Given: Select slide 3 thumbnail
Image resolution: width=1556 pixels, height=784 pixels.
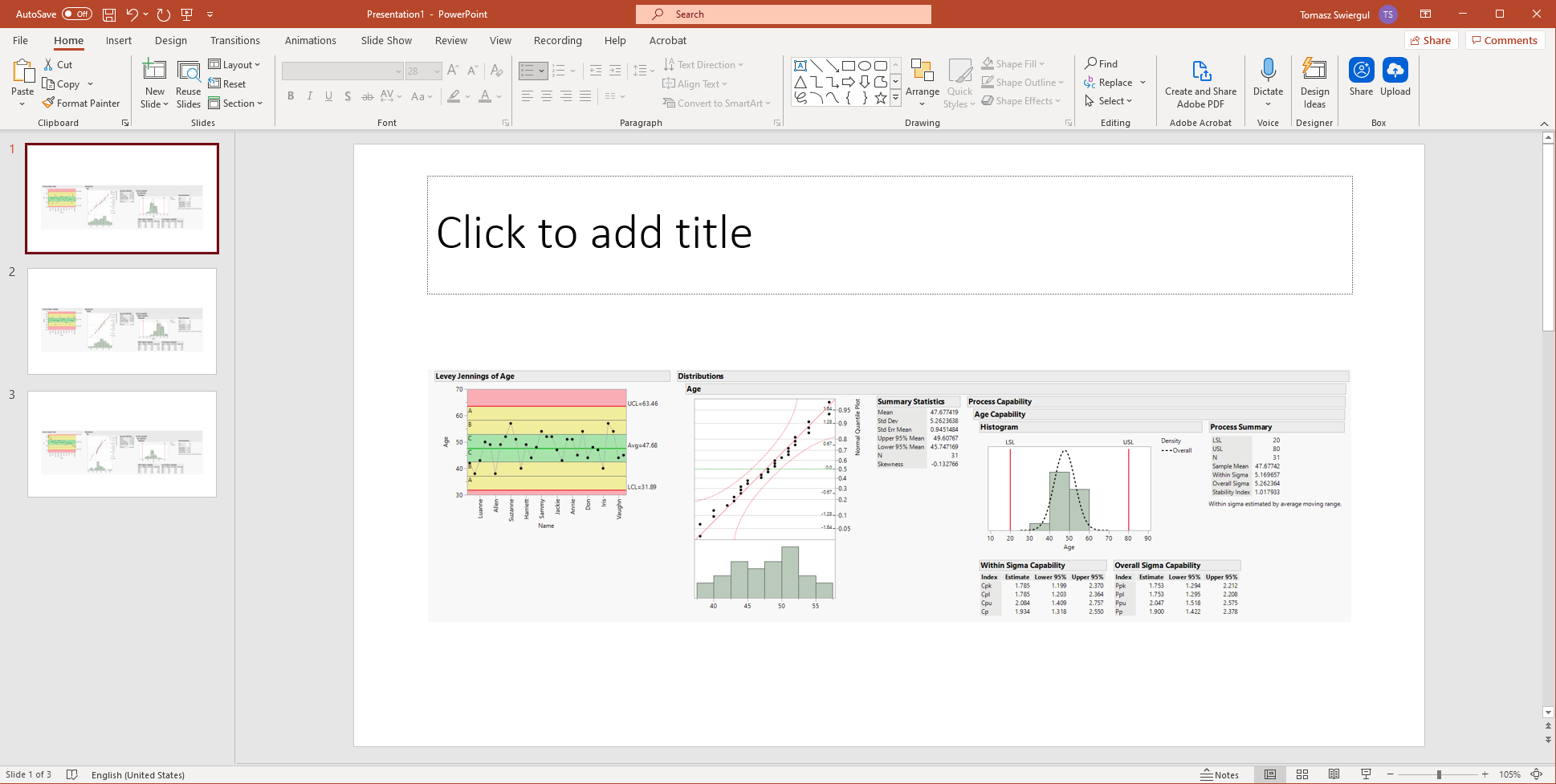Looking at the screenshot, I should (x=121, y=444).
